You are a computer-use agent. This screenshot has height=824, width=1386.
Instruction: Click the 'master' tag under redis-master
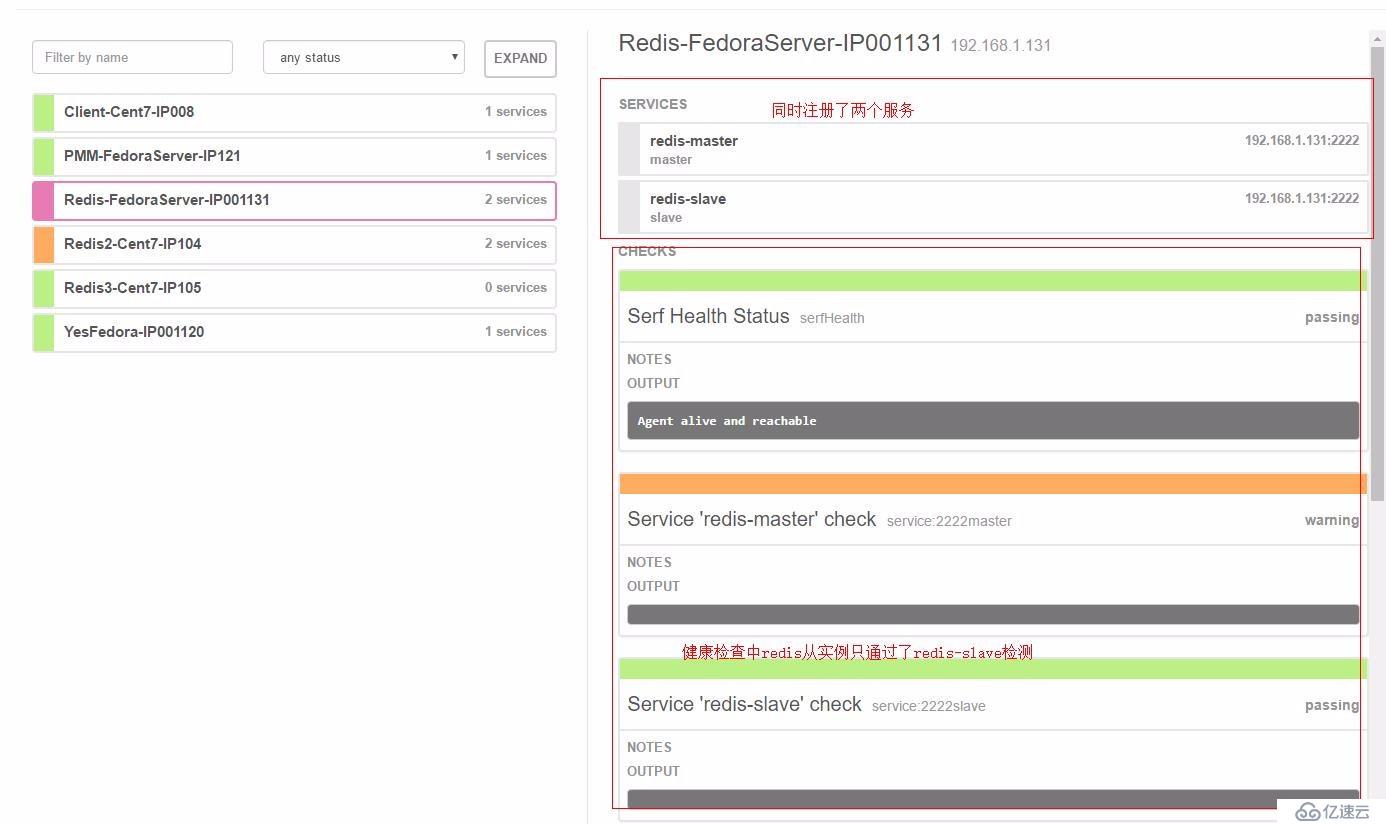pyautogui.click(x=671, y=159)
